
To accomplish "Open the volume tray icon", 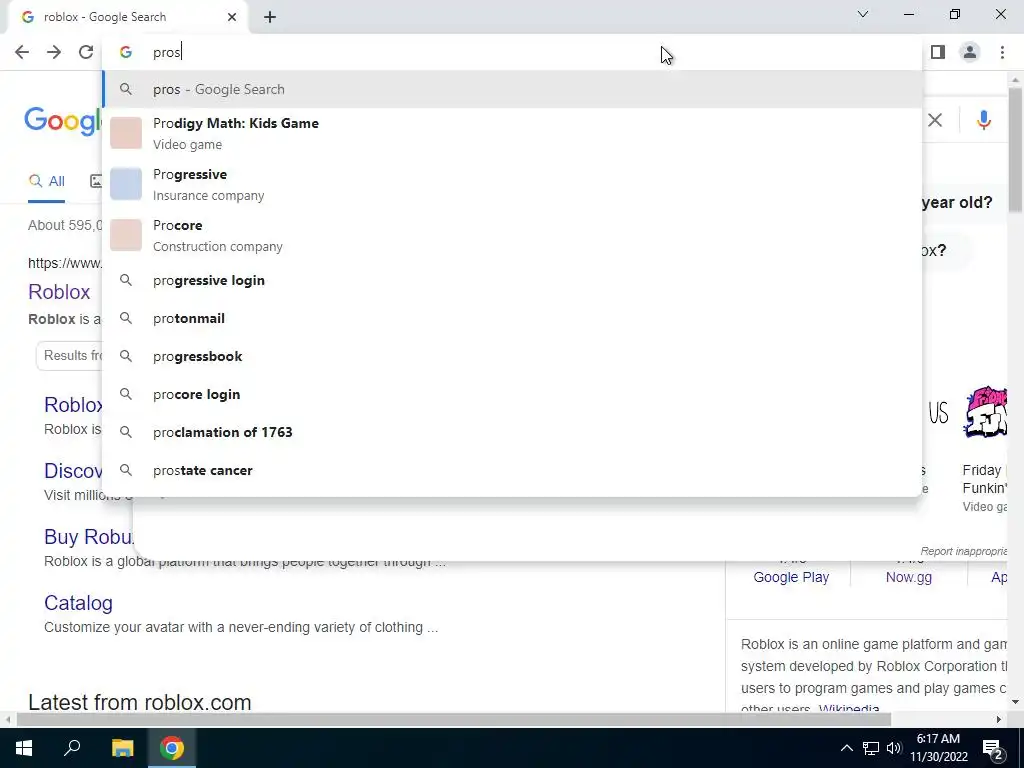I will tap(893, 748).
